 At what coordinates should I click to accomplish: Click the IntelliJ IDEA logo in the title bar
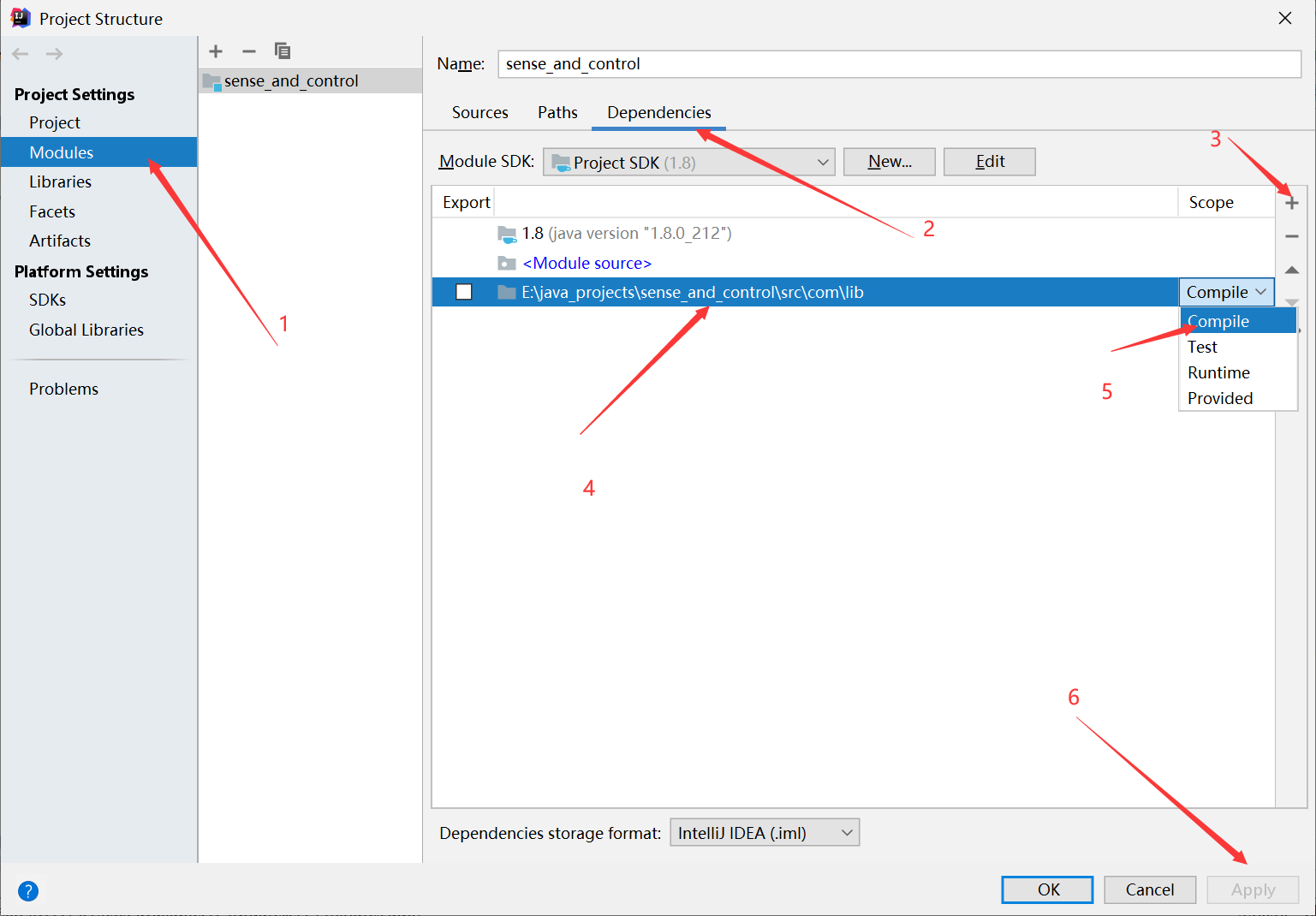tap(21, 18)
